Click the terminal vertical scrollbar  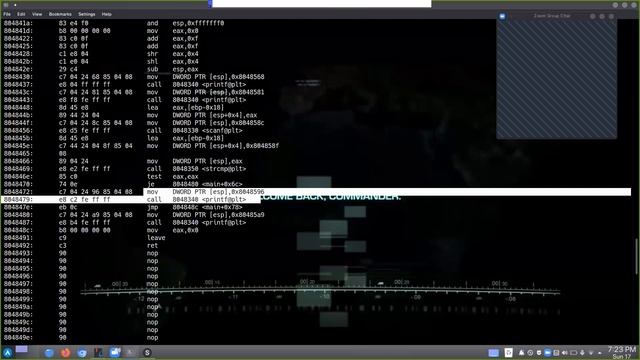636,256
